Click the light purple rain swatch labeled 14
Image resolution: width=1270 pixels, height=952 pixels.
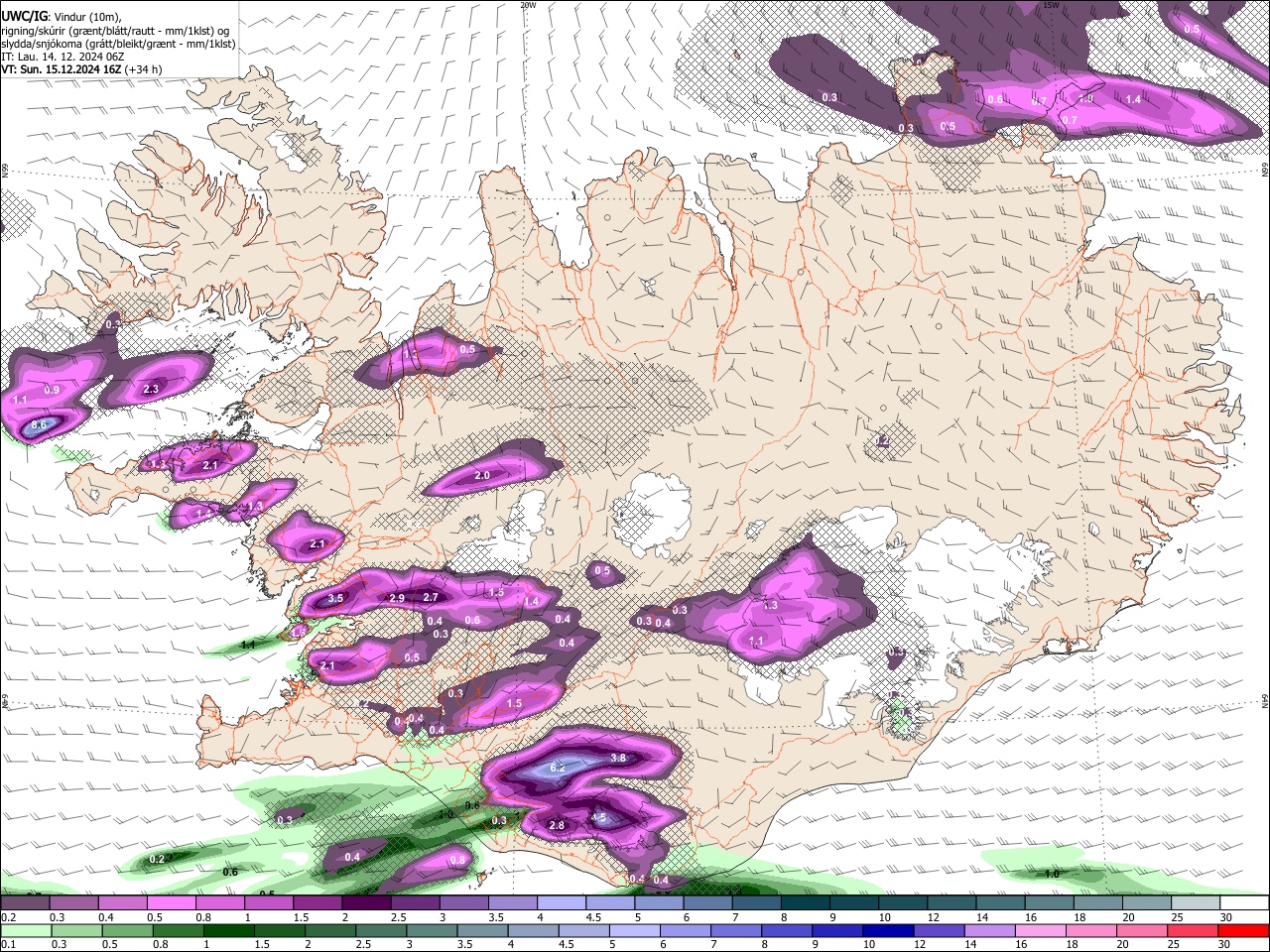(x=991, y=930)
